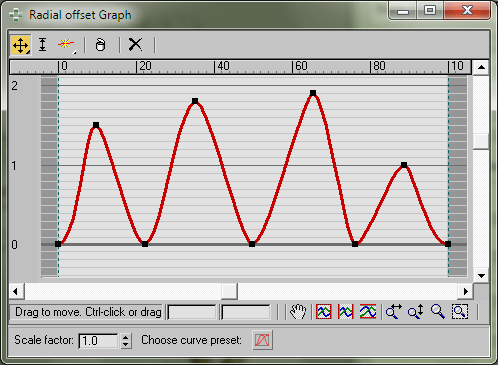This screenshot has height=365, width=498.
Task: Click the horizontal scrollbar right arrow
Action: tap(466, 292)
